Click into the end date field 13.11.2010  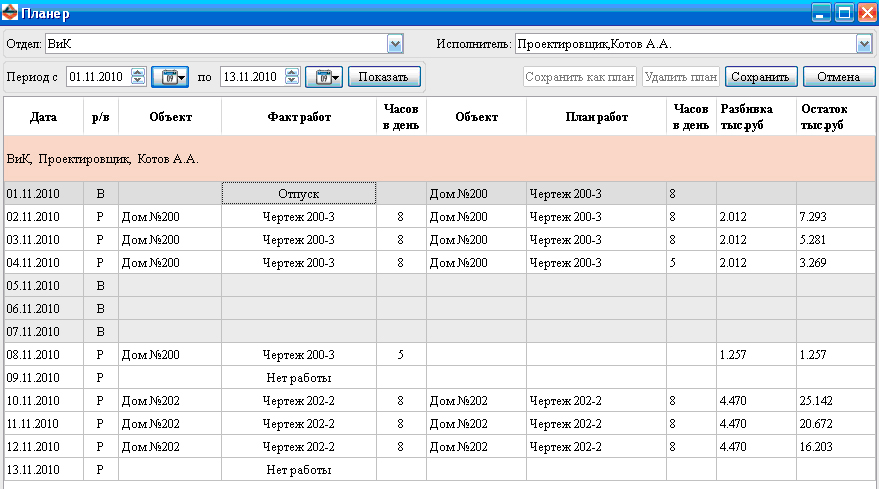[250, 77]
